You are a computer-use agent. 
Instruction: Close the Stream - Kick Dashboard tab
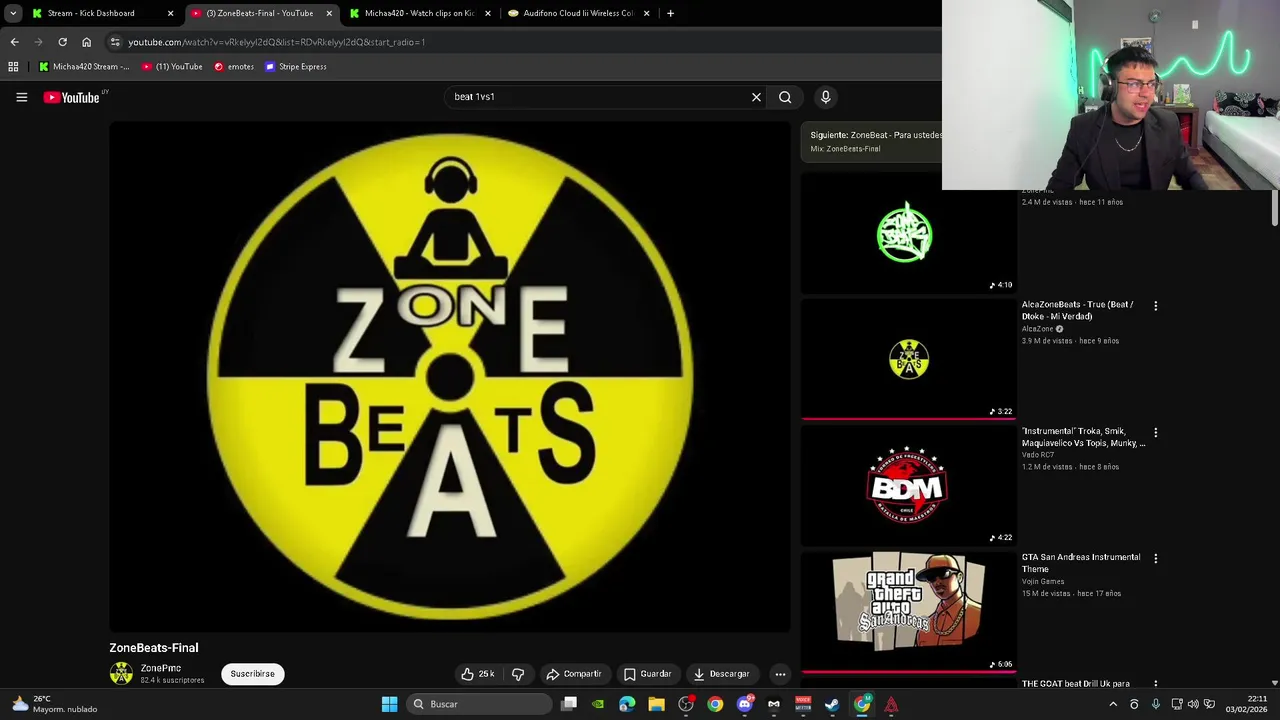[x=170, y=13]
